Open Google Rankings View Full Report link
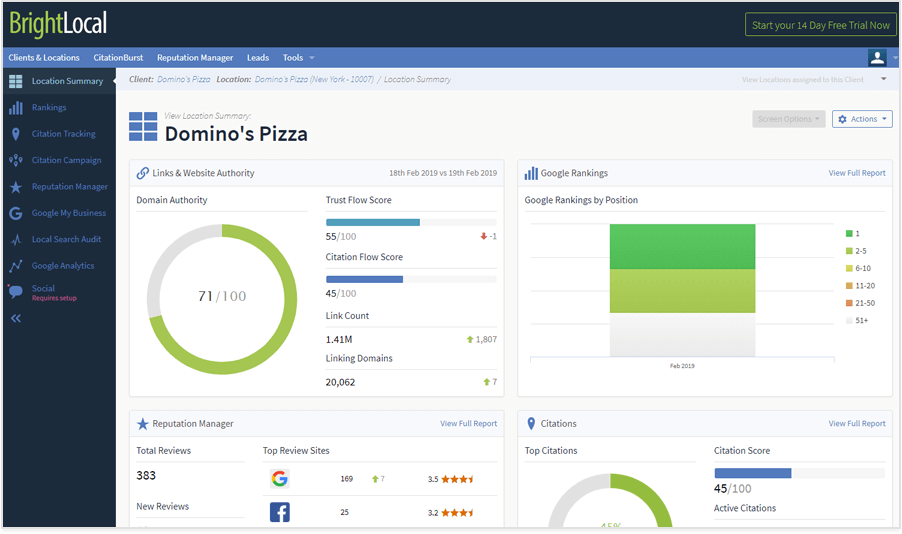The image size is (902, 534). (x=856, y=173)
